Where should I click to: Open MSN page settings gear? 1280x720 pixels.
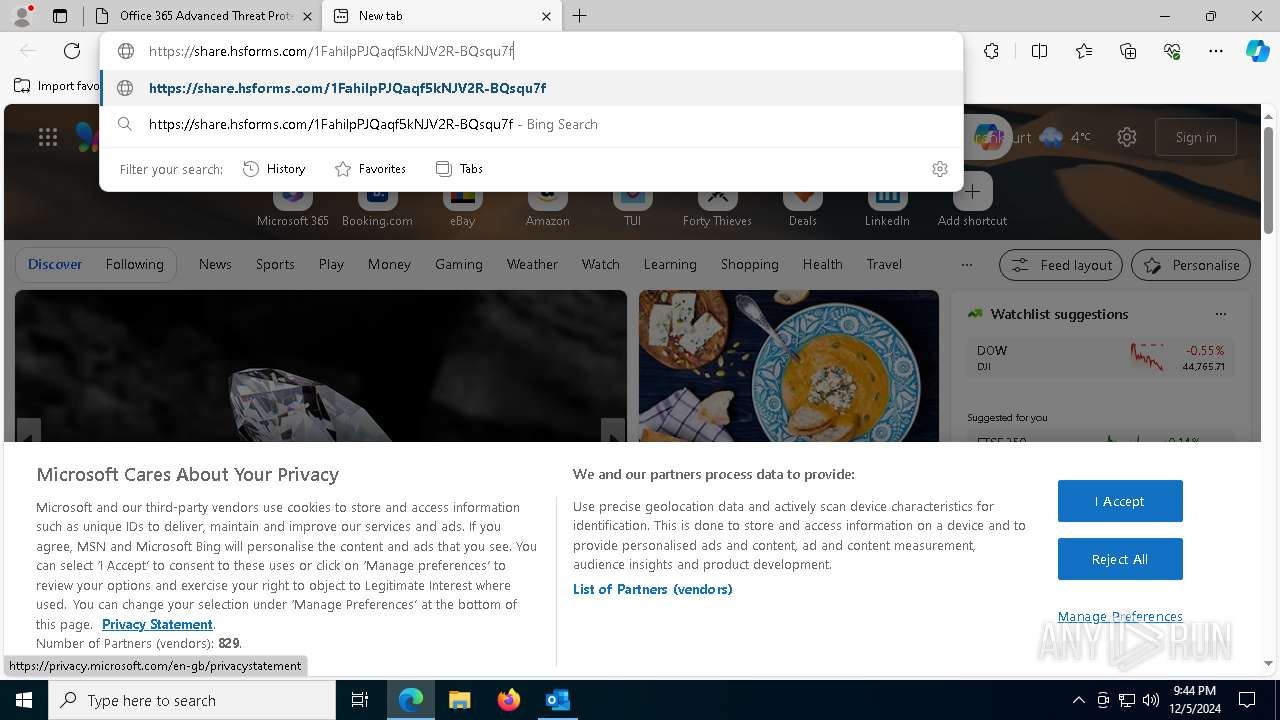(x=1127, y=137)
